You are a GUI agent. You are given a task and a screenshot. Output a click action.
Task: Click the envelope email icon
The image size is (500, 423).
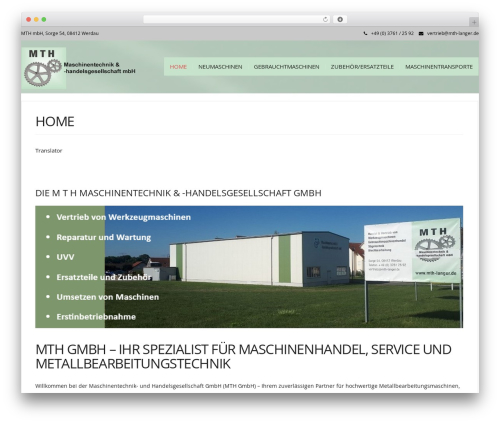421,33
